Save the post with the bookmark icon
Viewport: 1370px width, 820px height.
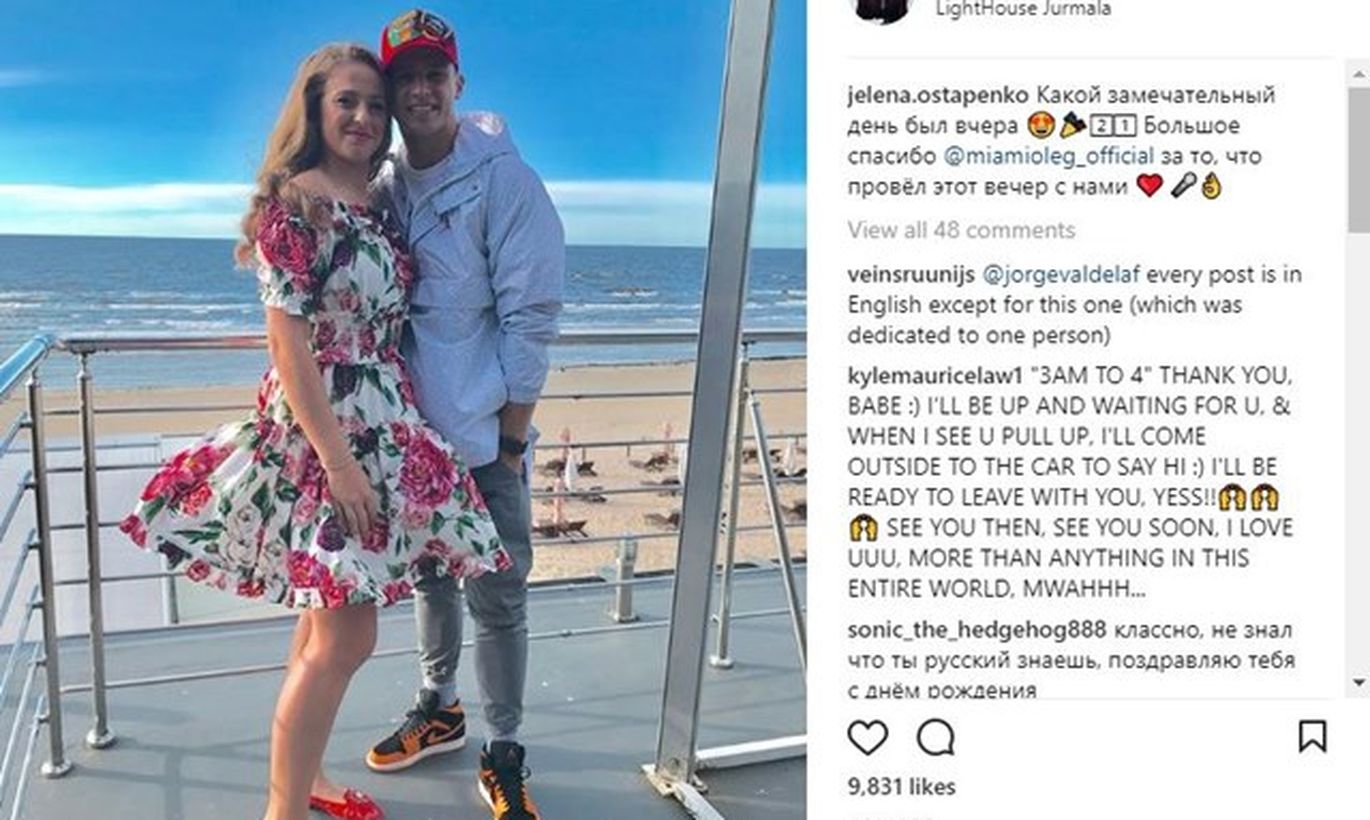coord(1312,736)
